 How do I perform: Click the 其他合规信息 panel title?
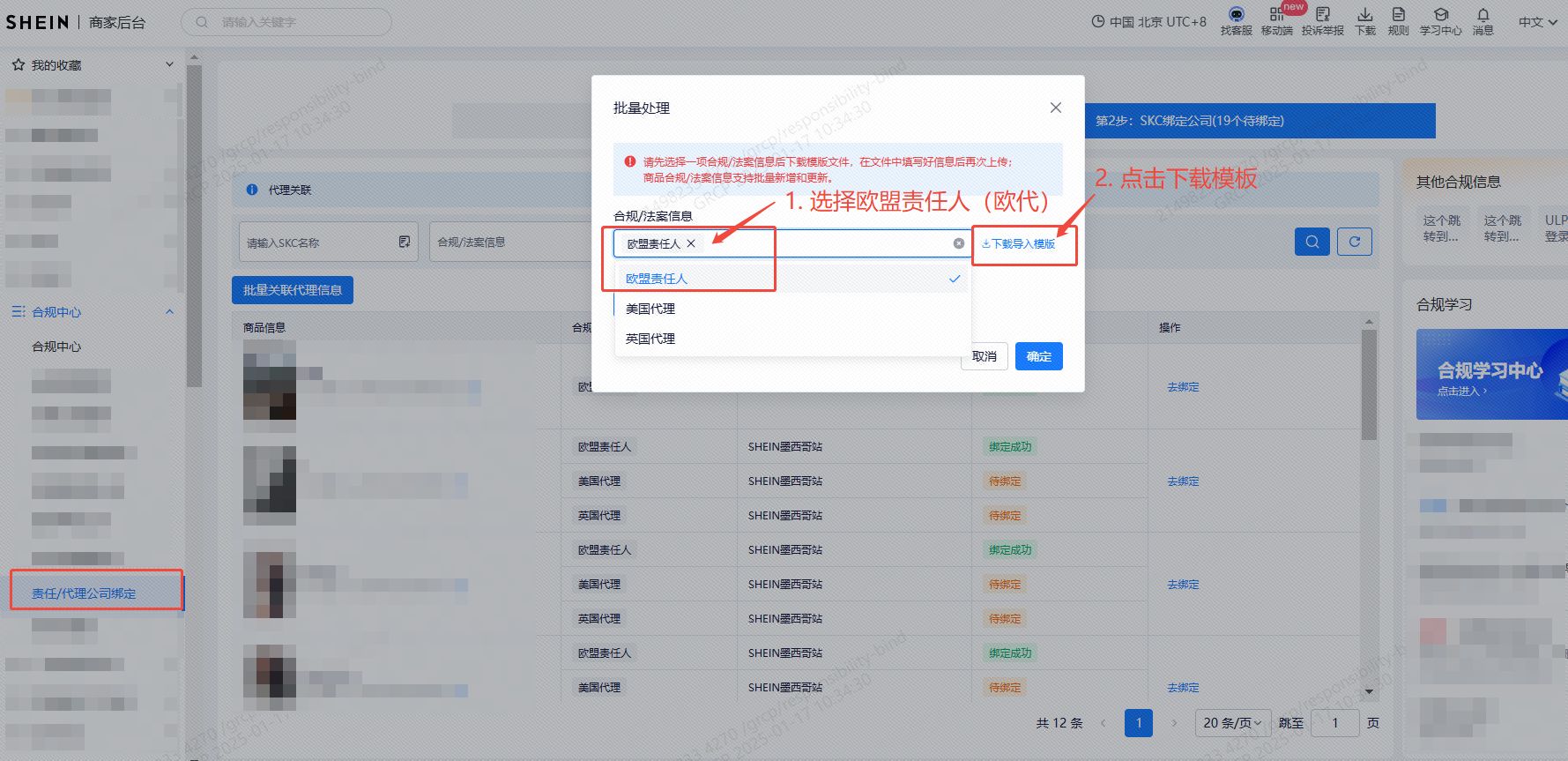1458,182
